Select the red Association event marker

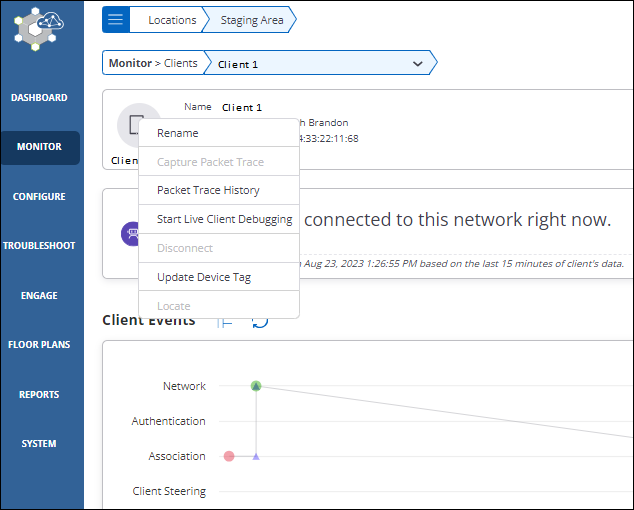(229, 456)
